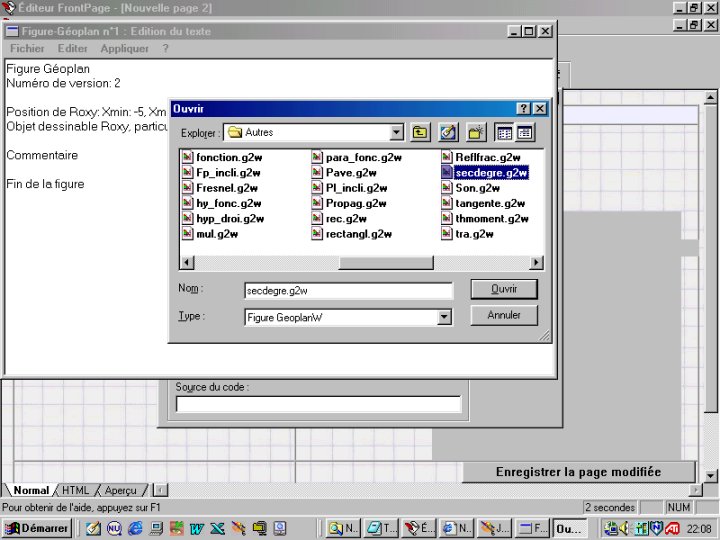Select the file thmoment.g2w
Image resolution: width=720 pixels, height=540 pixels.
tap(485, 219)
